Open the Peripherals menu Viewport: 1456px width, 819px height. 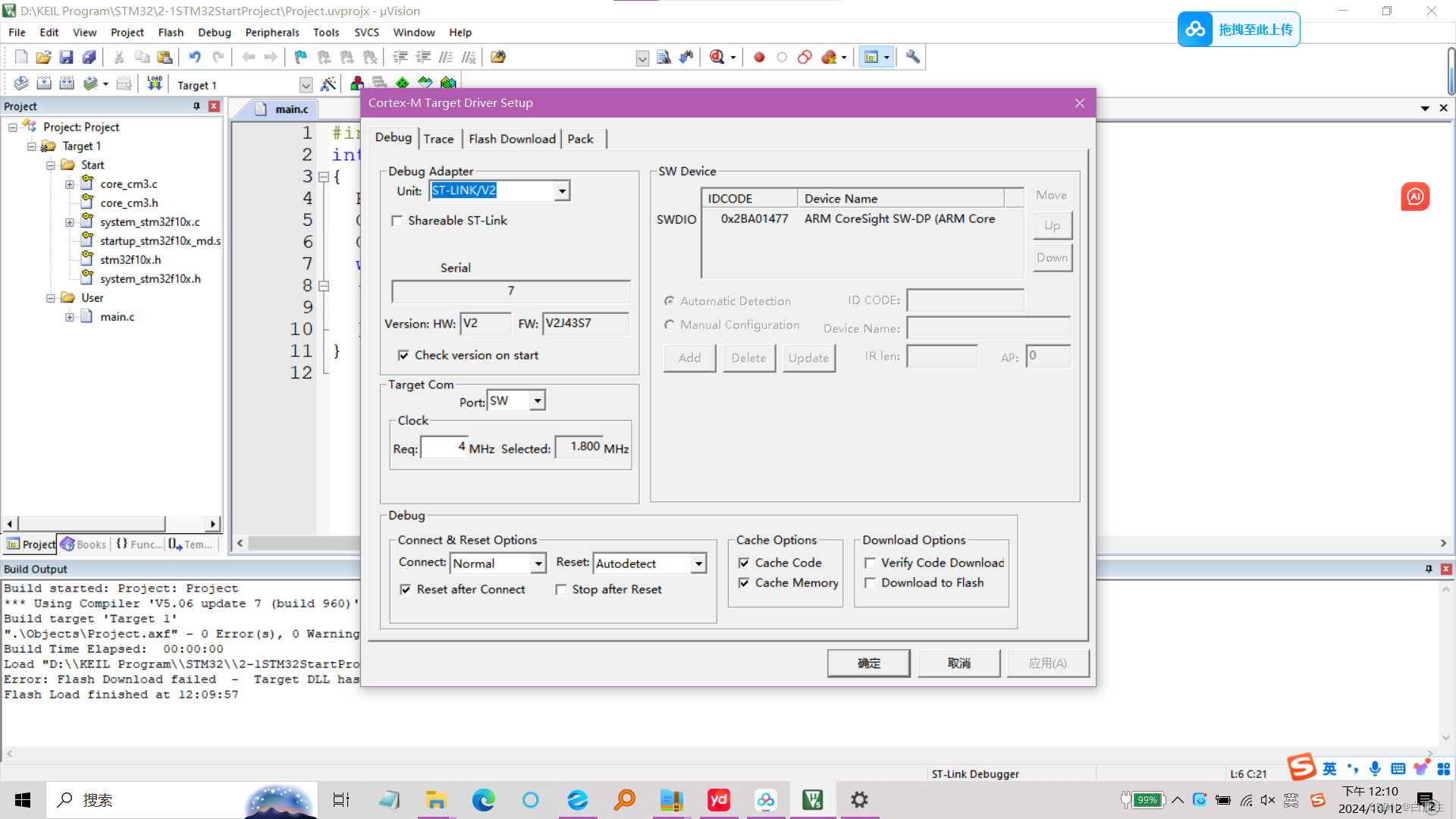(x=271, y=33)
